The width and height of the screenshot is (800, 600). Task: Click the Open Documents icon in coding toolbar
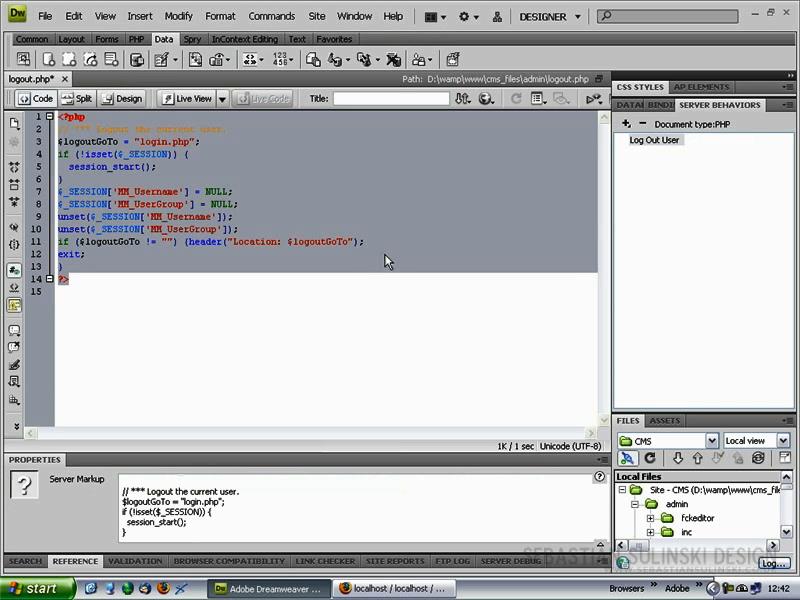(x=14, y=123)
